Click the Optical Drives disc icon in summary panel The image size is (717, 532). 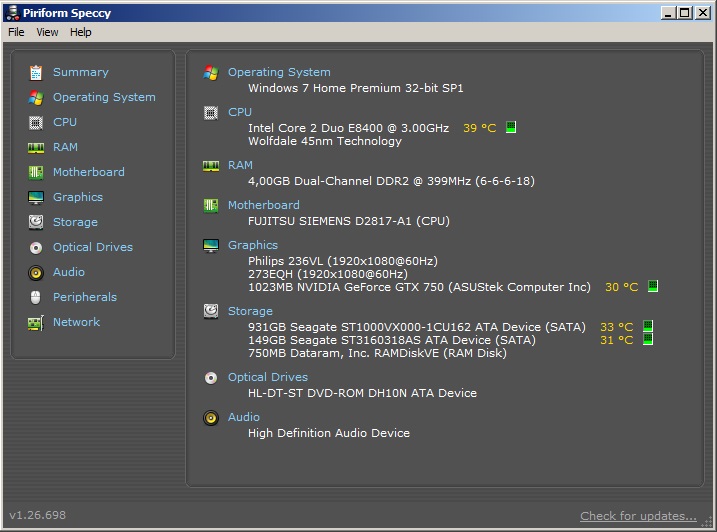coord(211,378)
